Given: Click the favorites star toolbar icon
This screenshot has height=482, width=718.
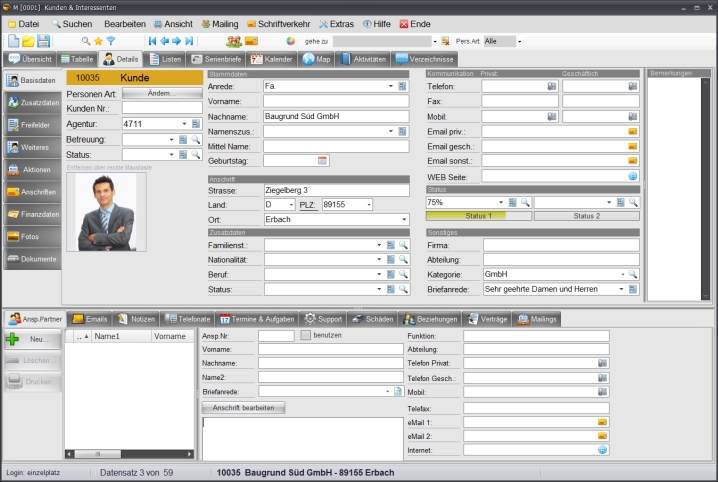Looking at the screenshot, I should [x=98, y=41].
